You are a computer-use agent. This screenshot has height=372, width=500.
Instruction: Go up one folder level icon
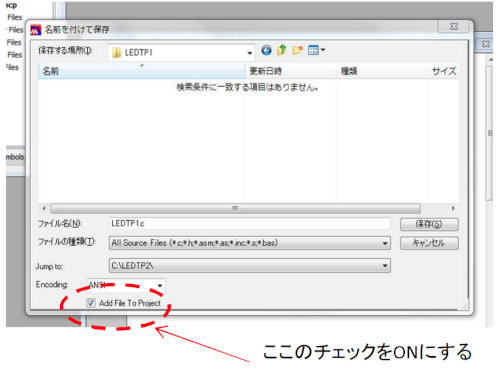(x=282, y=50)
